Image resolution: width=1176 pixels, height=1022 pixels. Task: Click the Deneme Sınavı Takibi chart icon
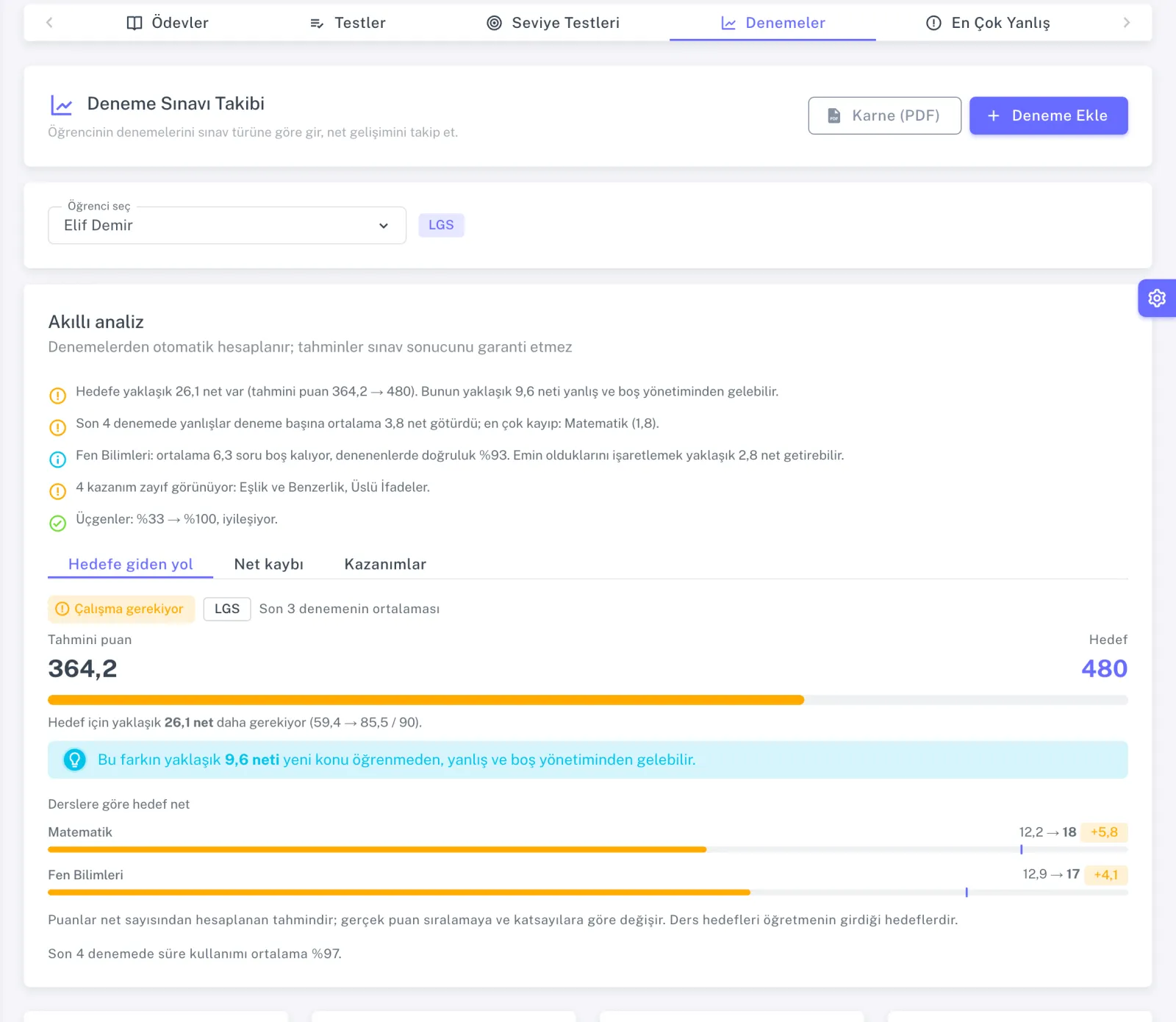pos(62,105)
